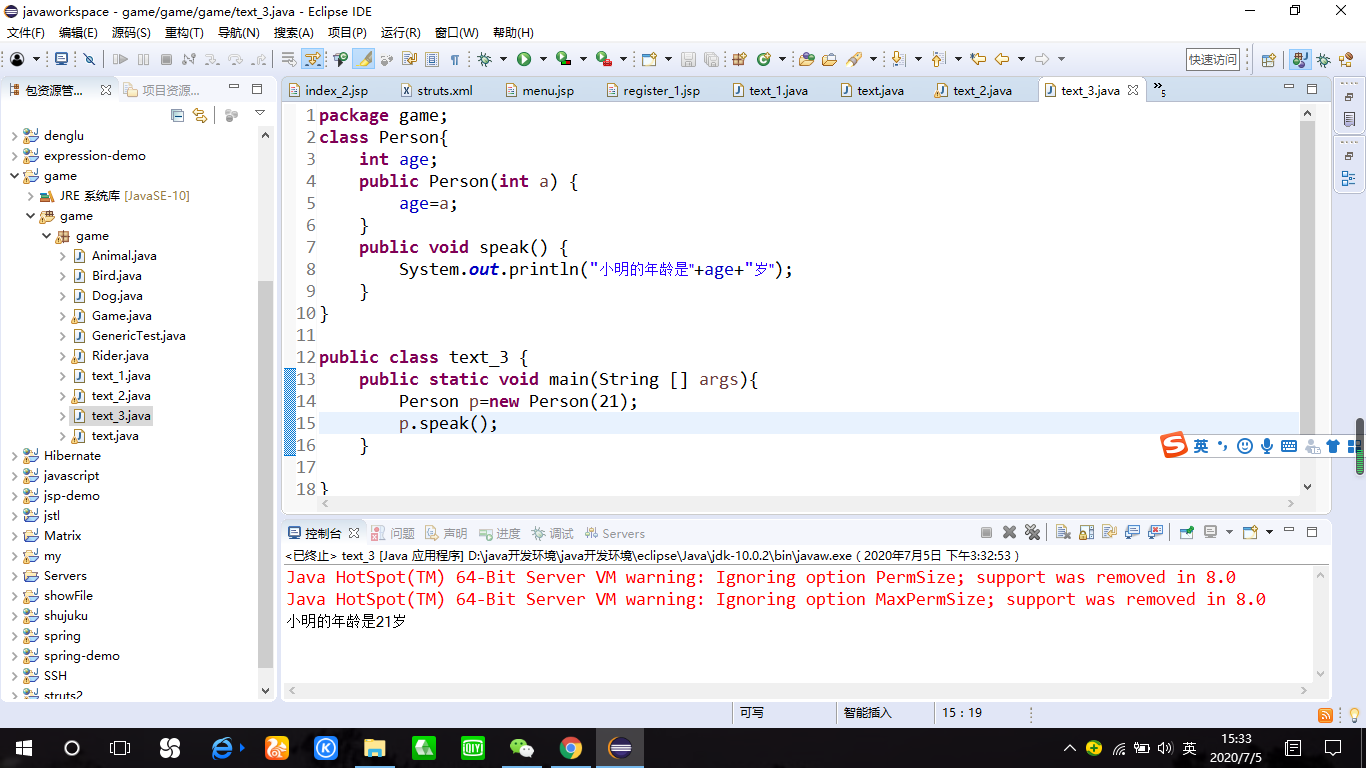Viewport: 1366px width, 768px height.
Task: Open WeChat from the taskbar
Action: point(521,747)
